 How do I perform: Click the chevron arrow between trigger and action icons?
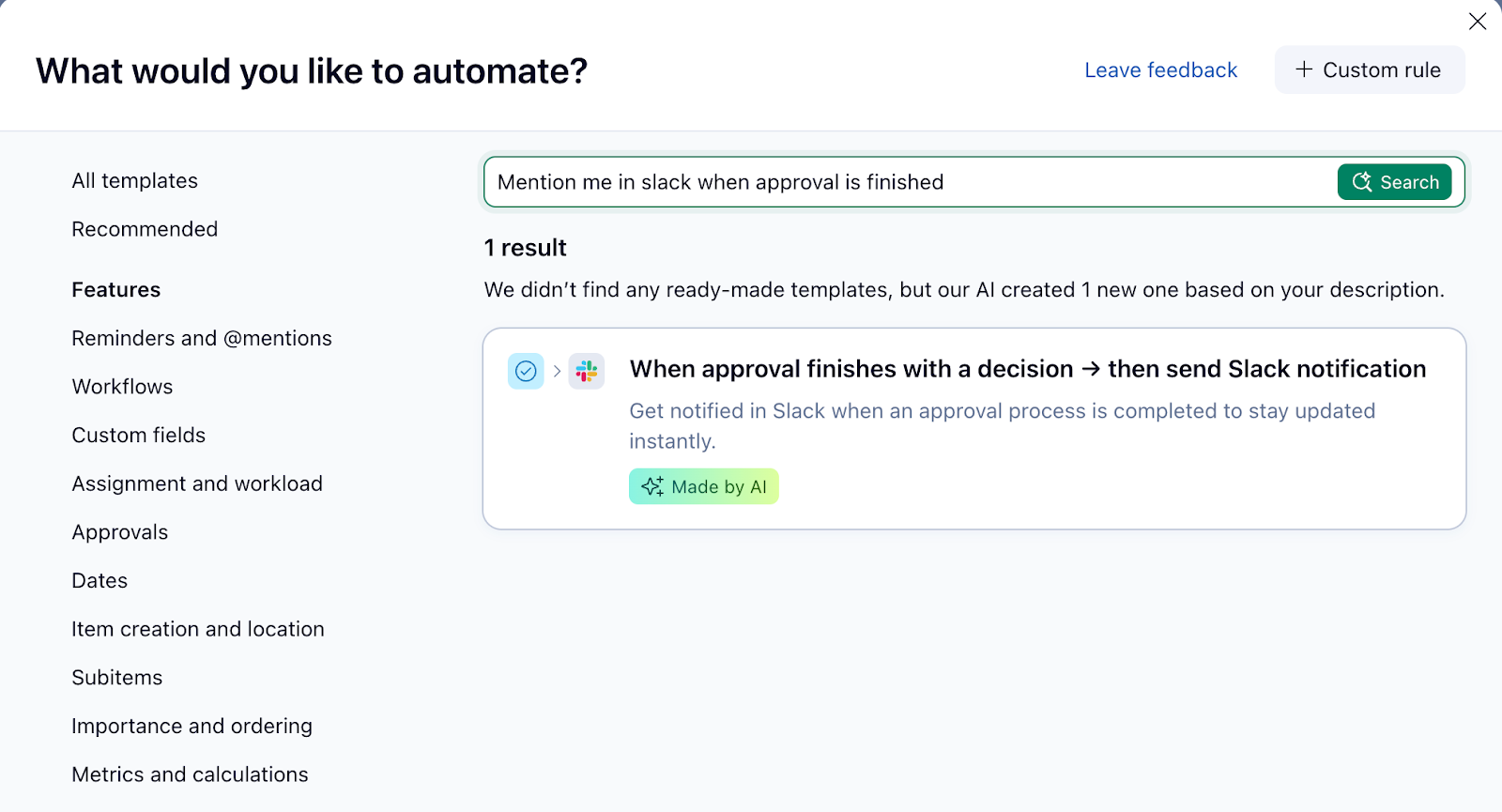(x=557, y=371)
